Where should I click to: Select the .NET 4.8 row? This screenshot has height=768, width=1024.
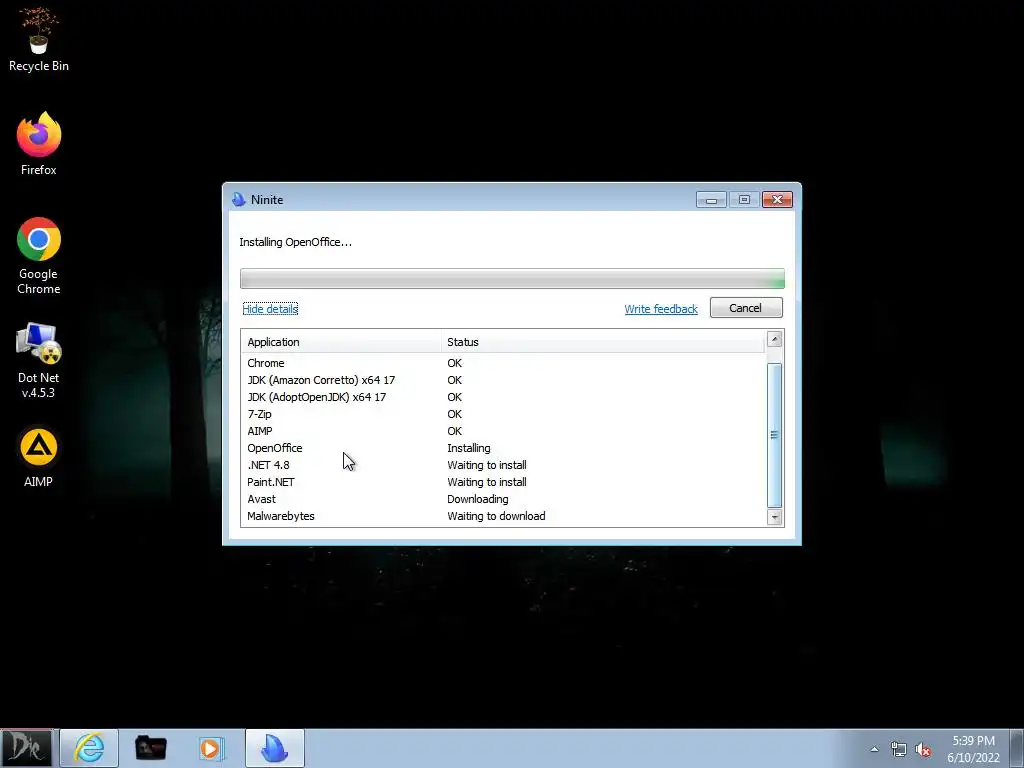click(503, 465)
